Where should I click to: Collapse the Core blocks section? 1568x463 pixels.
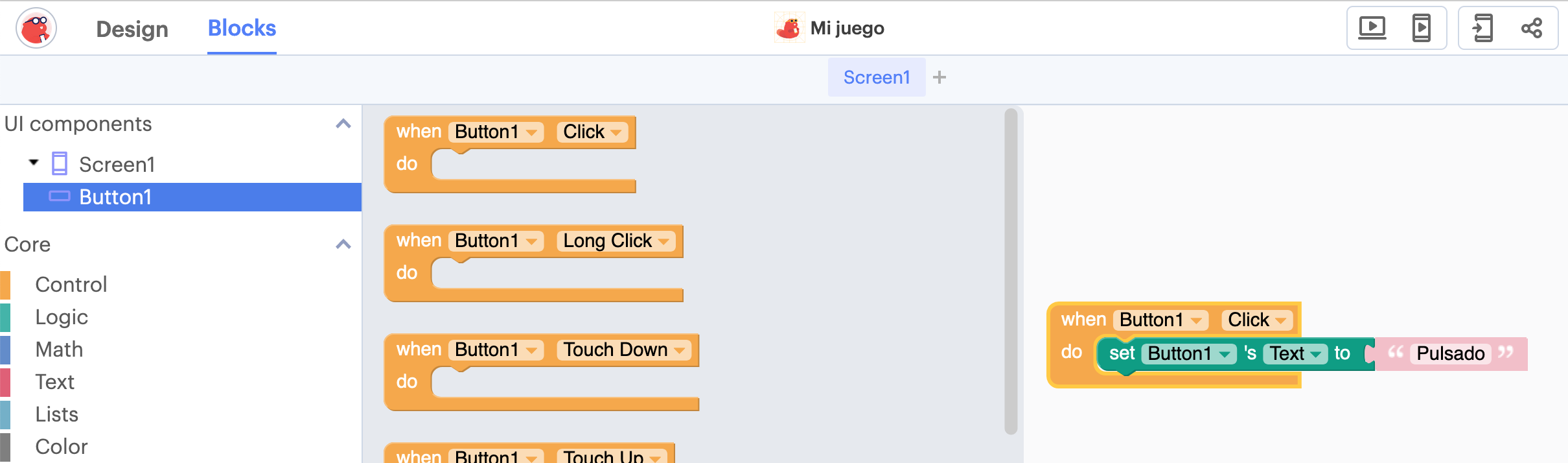pyautogui.click(x=343, y=244)
